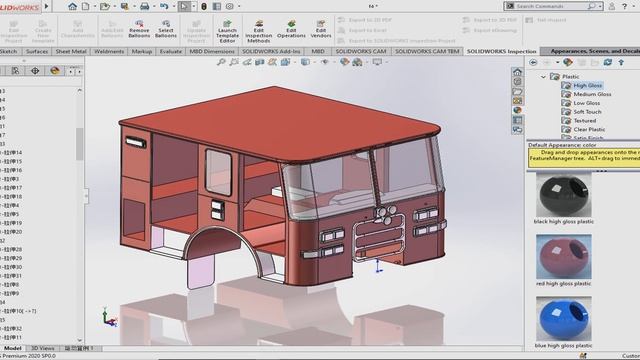Image resolution: width=640 pixels, height=360 pixels.
Task: Open the Options gear dropdown arrow
Action: [239, 6]
